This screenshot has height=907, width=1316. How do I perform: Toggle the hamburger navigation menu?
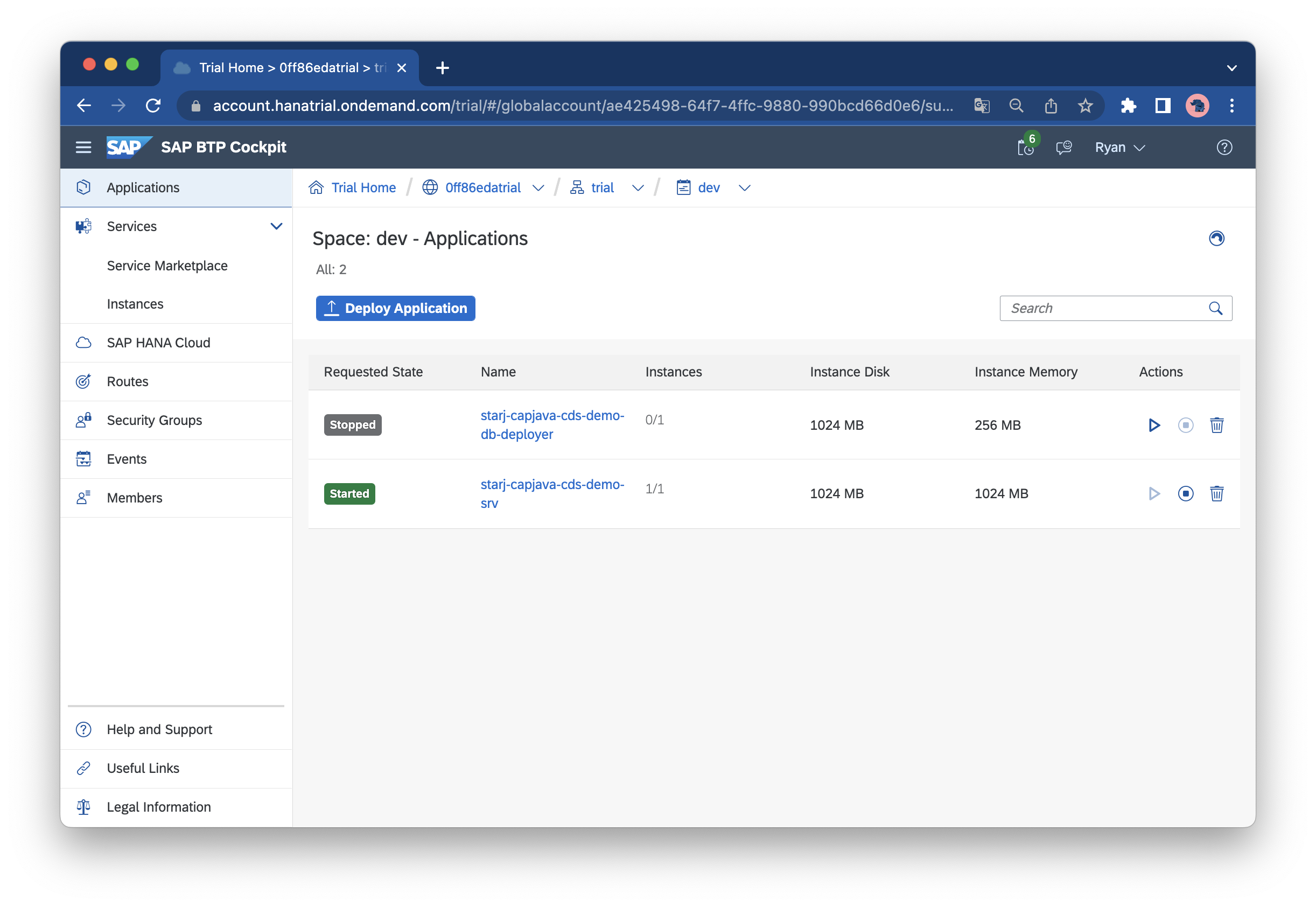(83, 147)
